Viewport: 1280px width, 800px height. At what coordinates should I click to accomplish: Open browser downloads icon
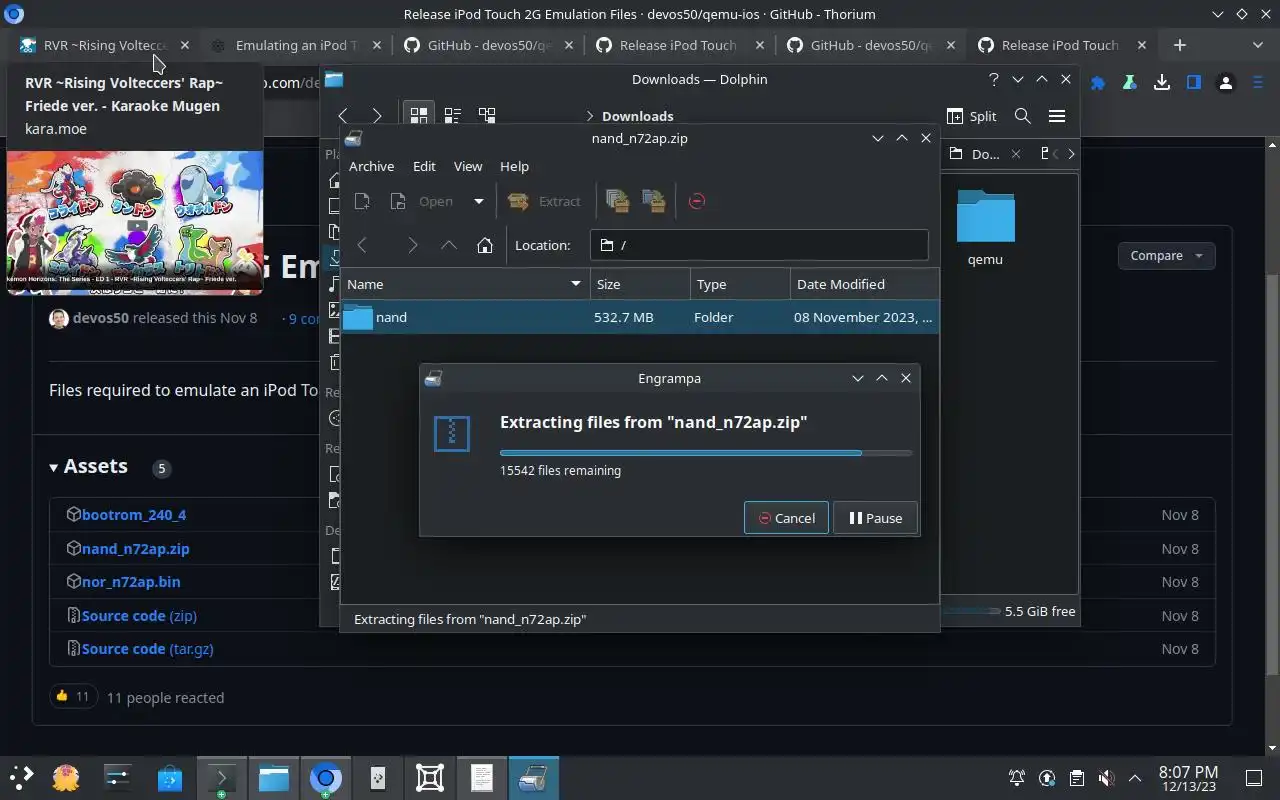[1161, 83]
